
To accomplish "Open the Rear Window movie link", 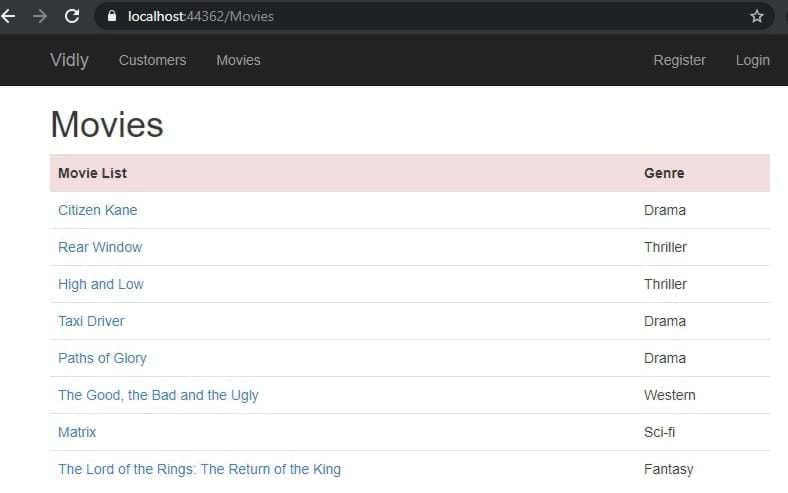I will coord(100,247).
